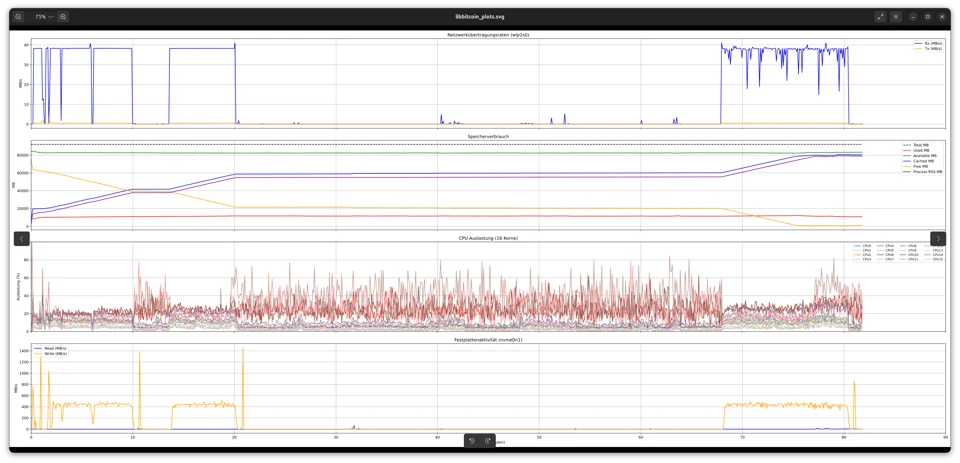
Task: Click the 80000 tick on memory chart axis
Action: pyautogui.click(x=23, y=155)
